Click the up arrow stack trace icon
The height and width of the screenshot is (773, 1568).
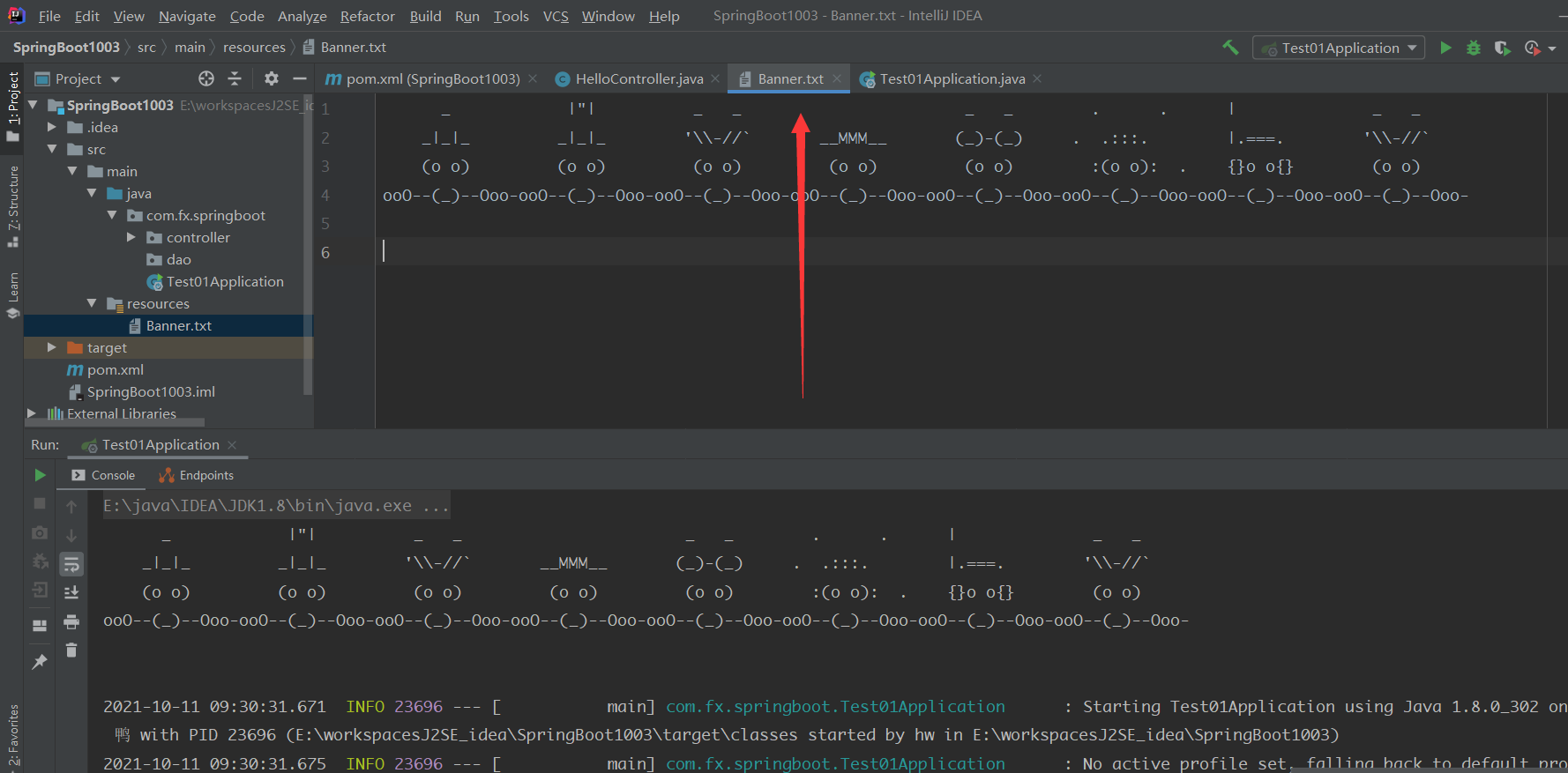click(x=71, y=506)
